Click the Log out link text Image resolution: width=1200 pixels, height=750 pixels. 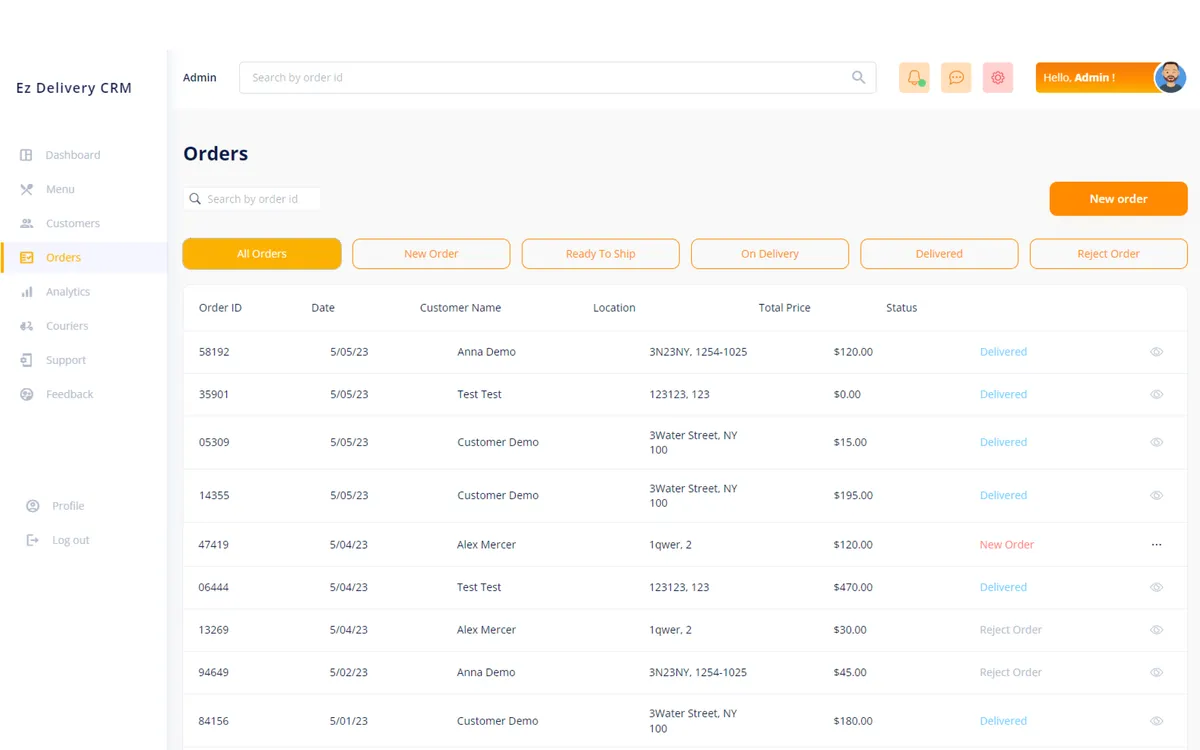pyautogui.click(x=71, y=540)
